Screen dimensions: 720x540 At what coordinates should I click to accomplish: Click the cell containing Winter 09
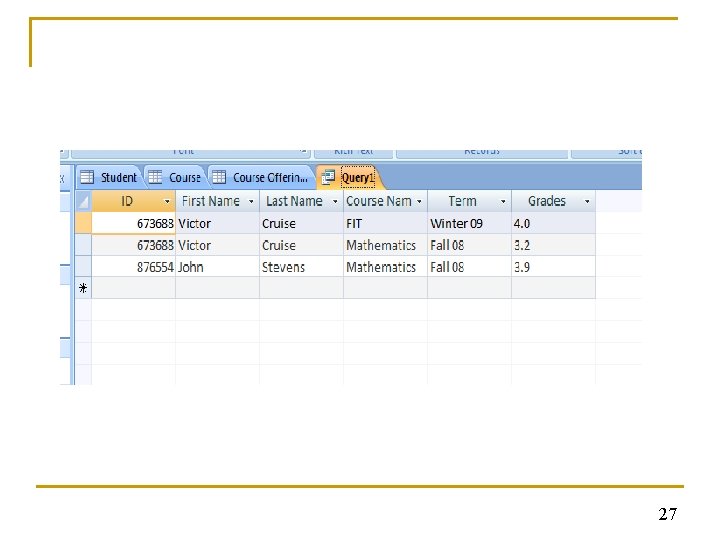(469, 223)
